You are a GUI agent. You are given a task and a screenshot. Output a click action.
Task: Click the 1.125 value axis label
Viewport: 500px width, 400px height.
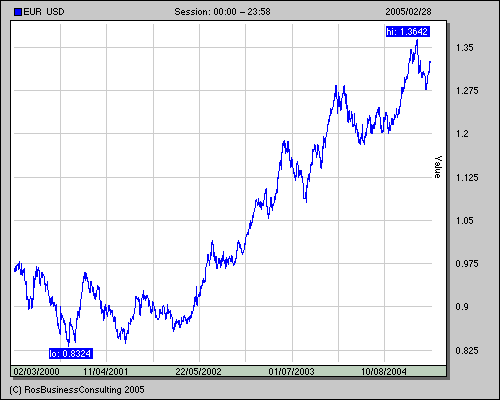[467, 177]
